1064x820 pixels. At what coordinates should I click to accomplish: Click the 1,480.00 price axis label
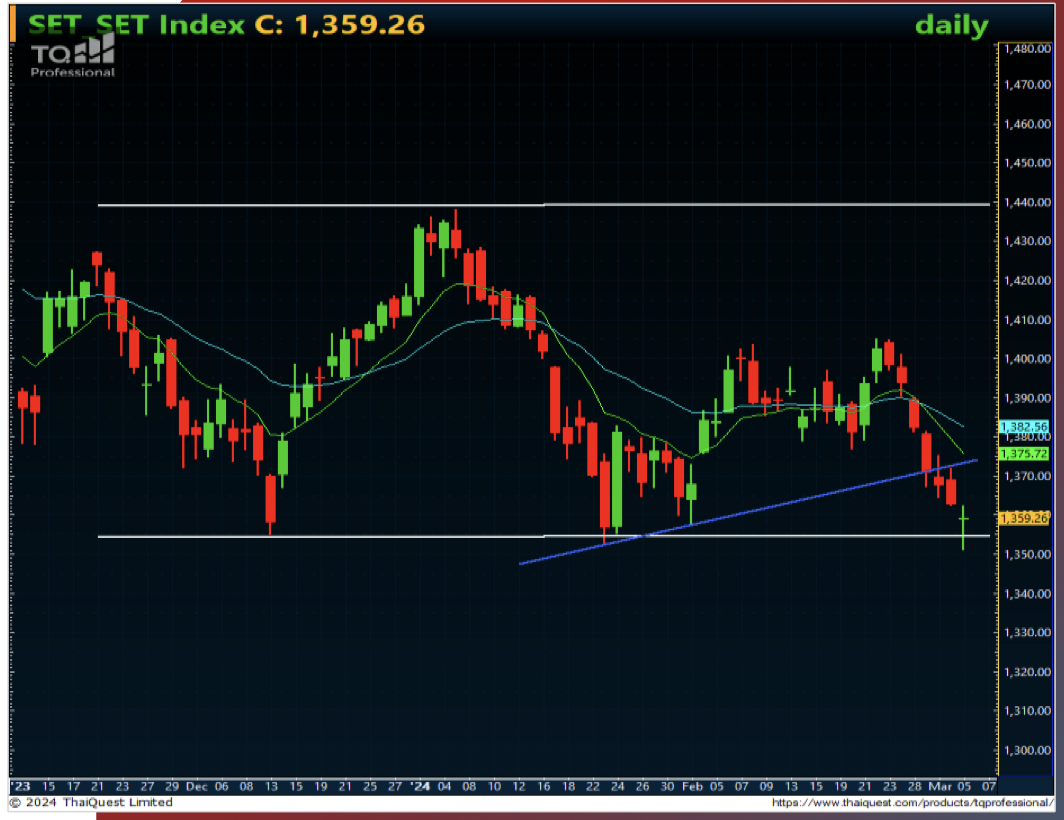pyautogui.click(x=1027, y=48)
